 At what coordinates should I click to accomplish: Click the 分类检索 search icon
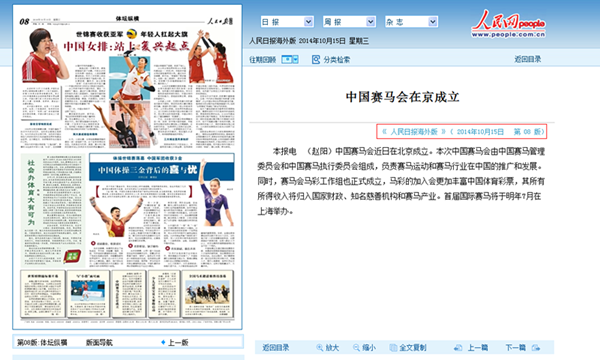point(316,59)
